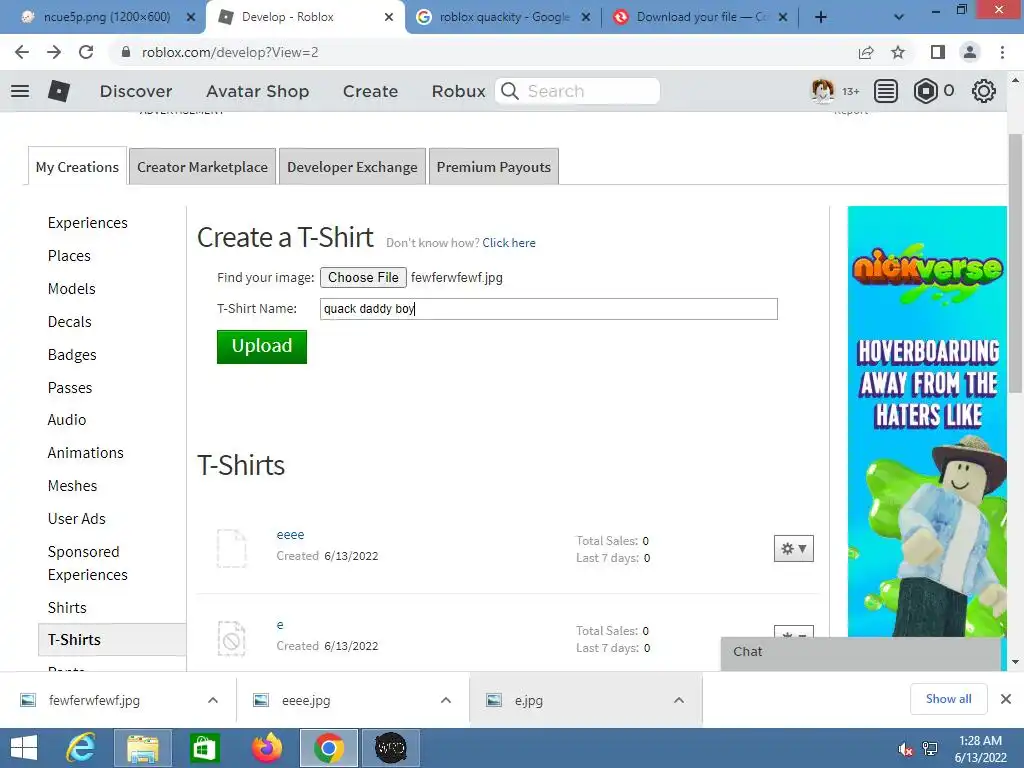Open Discover in the Roblox header

coord(136,91)
